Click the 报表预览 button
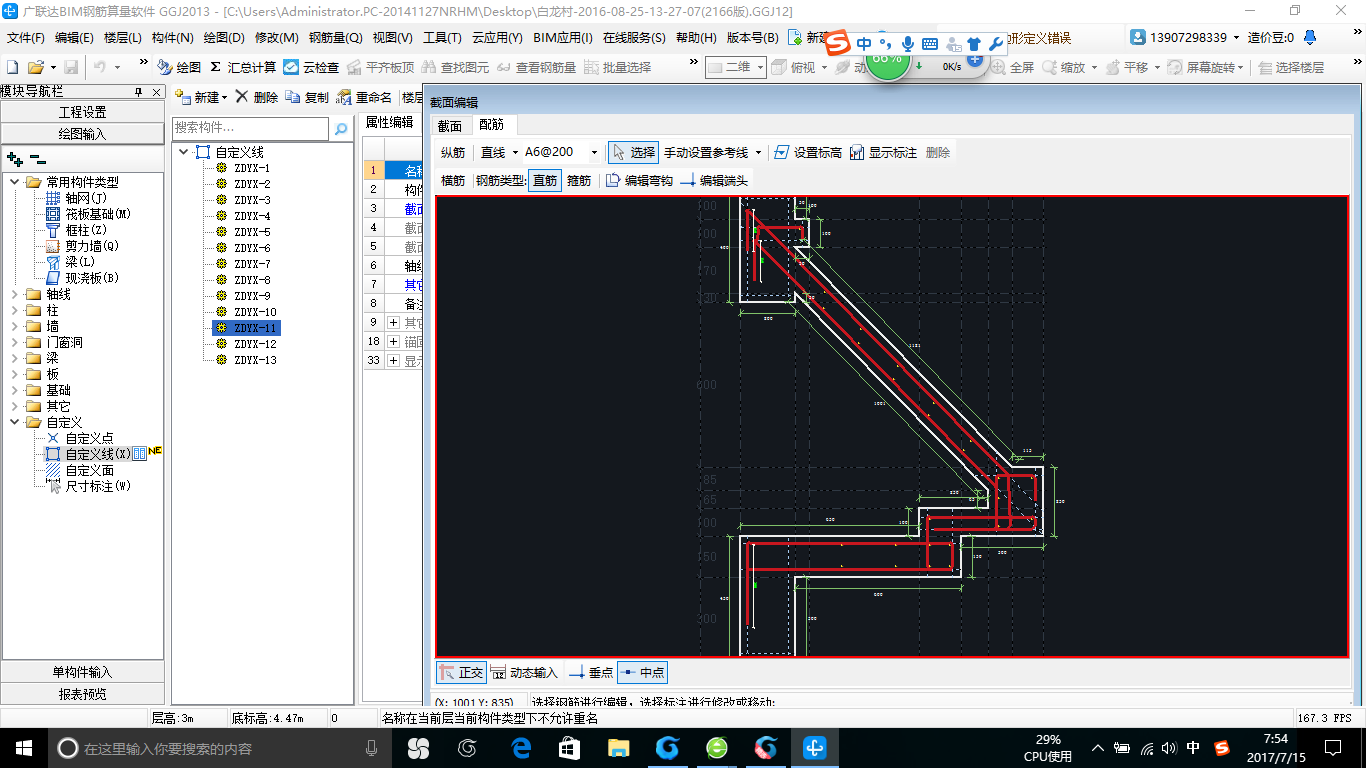Viewport: 1366px width, 768px height. [83, 694]
